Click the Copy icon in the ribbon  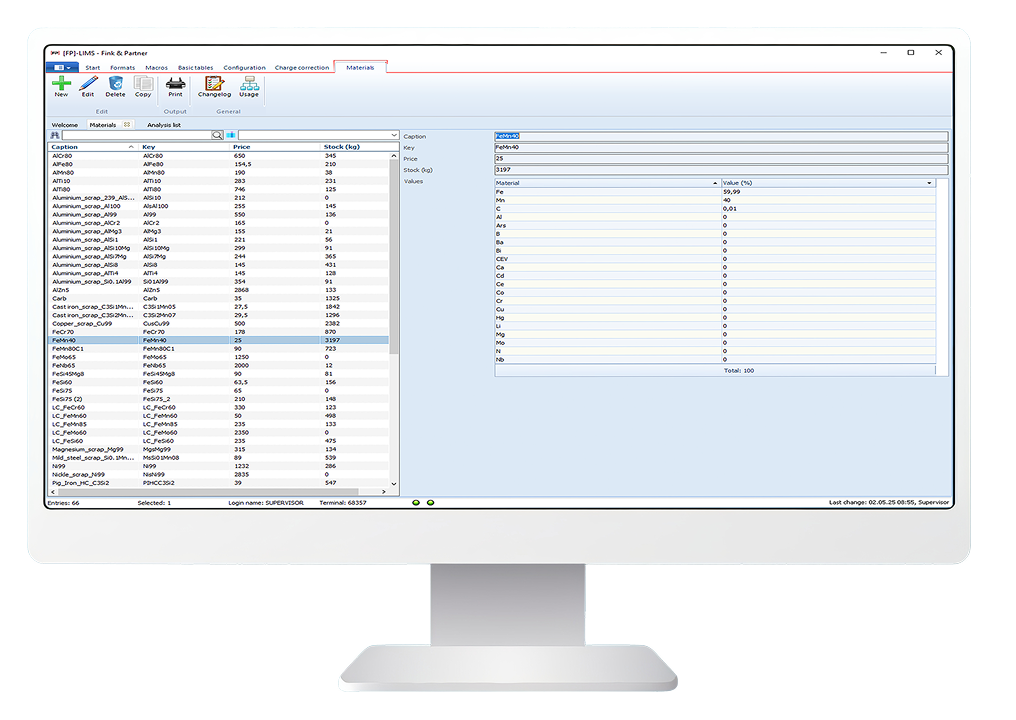click(x=143, y=85)
